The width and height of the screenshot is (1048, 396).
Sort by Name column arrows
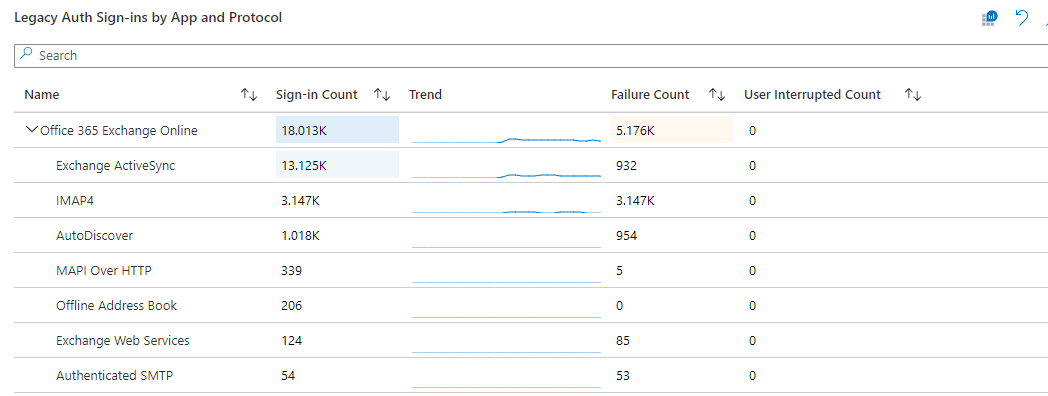tap(249, 95)
